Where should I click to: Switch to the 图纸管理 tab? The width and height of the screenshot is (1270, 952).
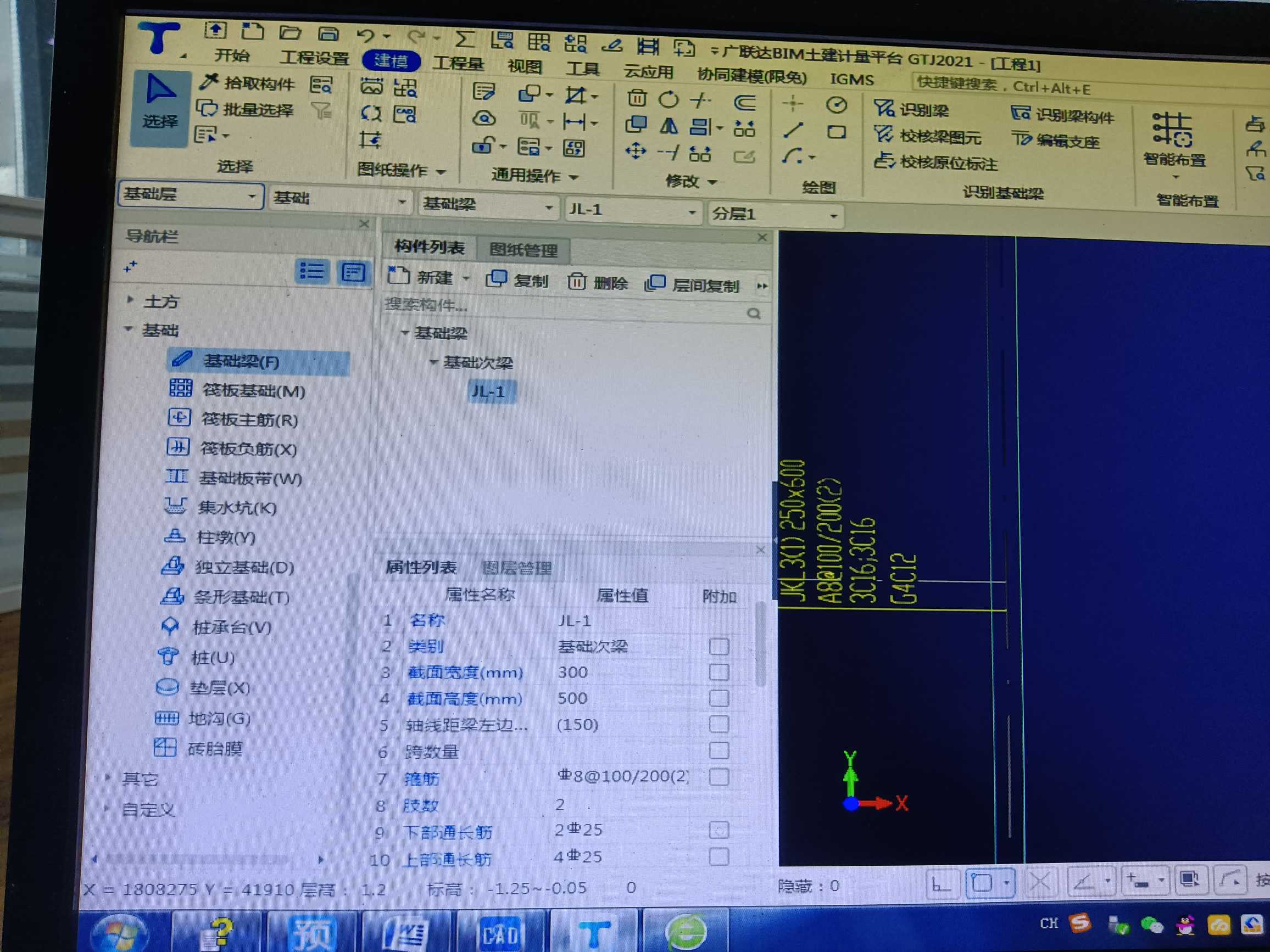pyautogui.click(x=523, y=250)
